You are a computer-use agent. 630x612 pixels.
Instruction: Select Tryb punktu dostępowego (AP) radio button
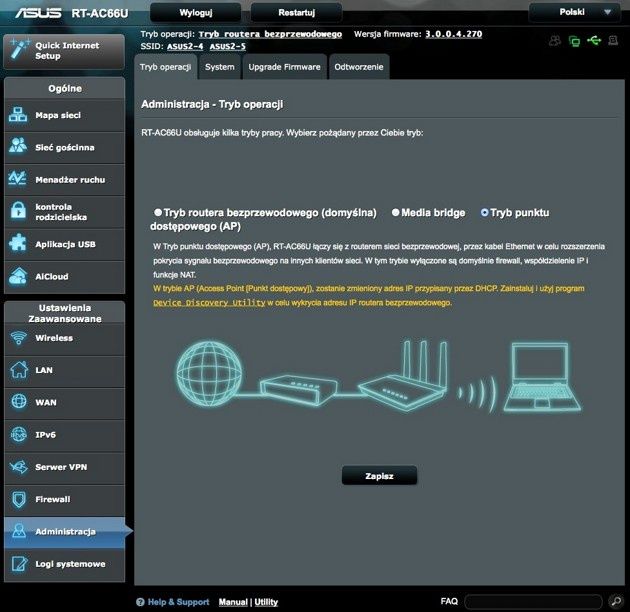click(485, 212)
